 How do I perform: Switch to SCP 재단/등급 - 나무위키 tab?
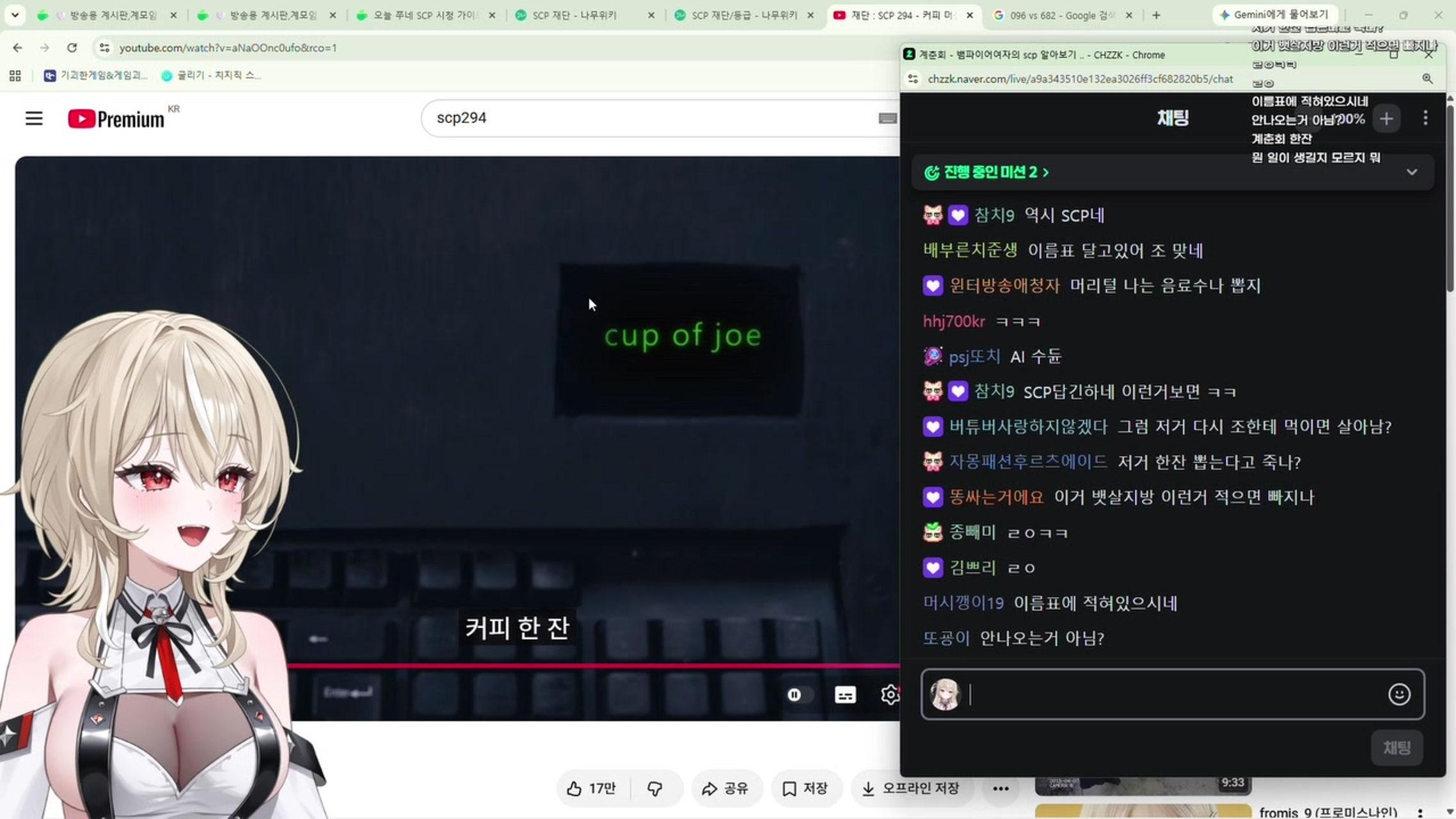743,15
